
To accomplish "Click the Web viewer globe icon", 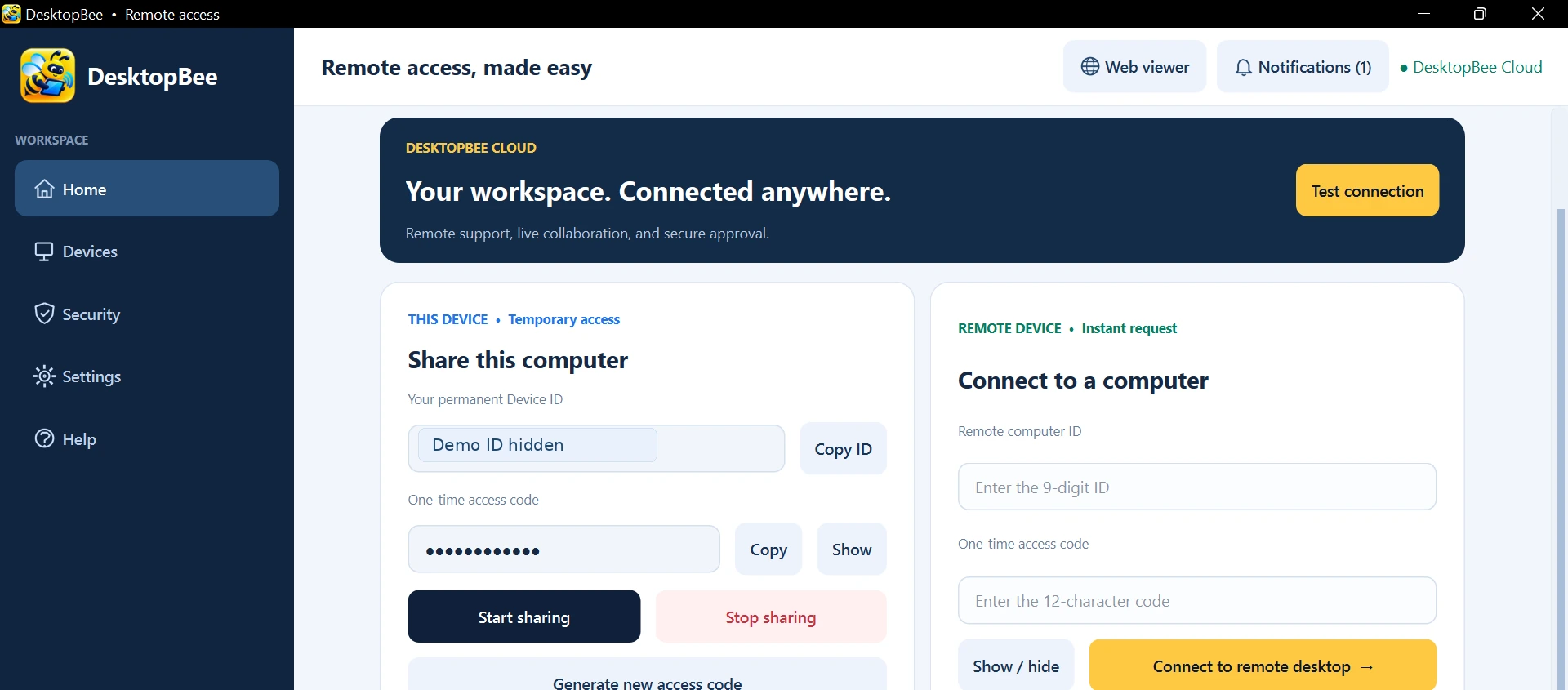I will 1090,66.
